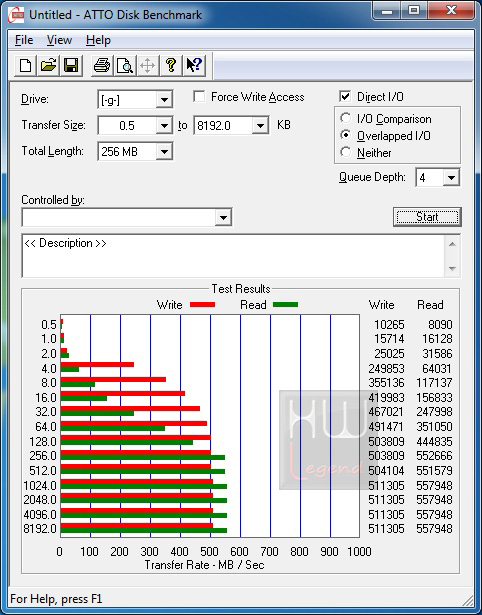
Task: Click the red write bar for 4.0 row
Action: coord(97,364)
